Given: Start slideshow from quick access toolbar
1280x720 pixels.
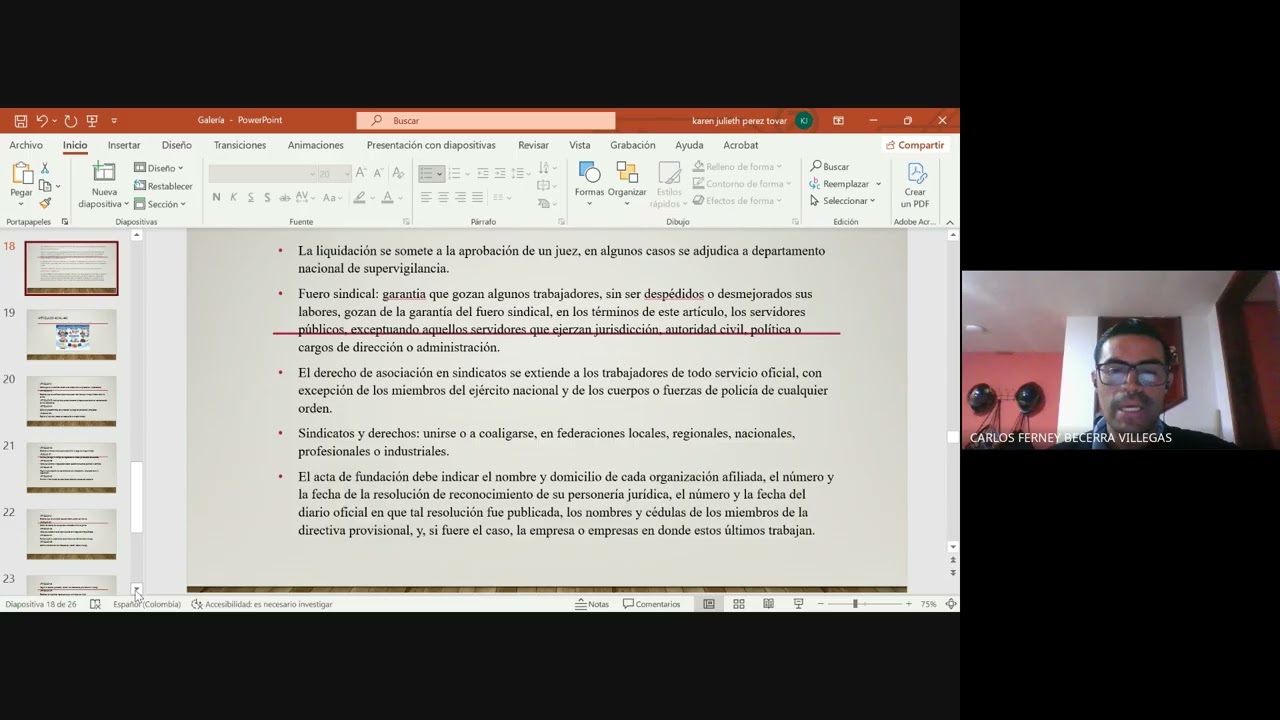Looking at the screenshot, I should pyautogui.click(x=92, y=121).
